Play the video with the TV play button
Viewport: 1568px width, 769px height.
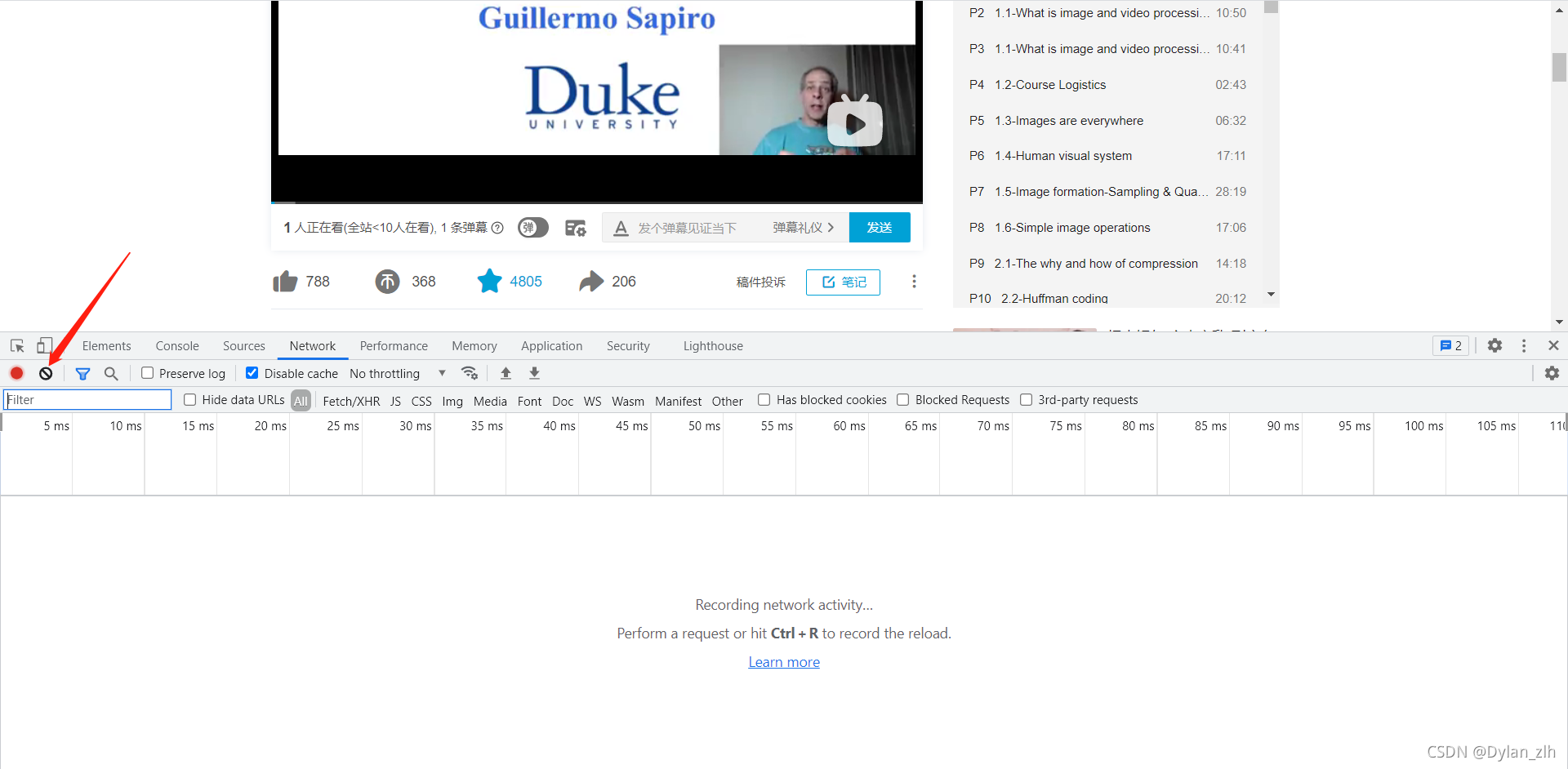pyautogui.click(x=854, y=122)
